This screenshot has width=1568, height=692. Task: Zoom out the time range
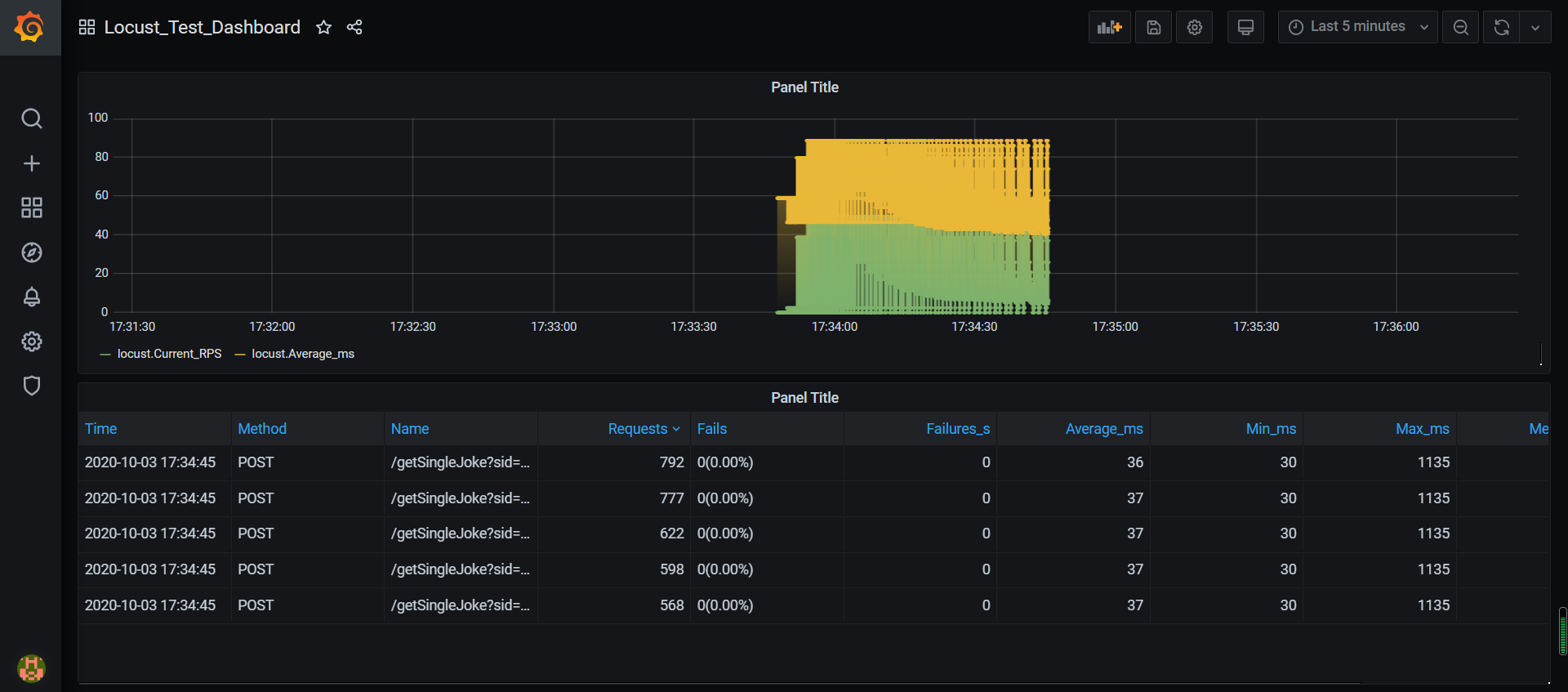coord(1460,27)
